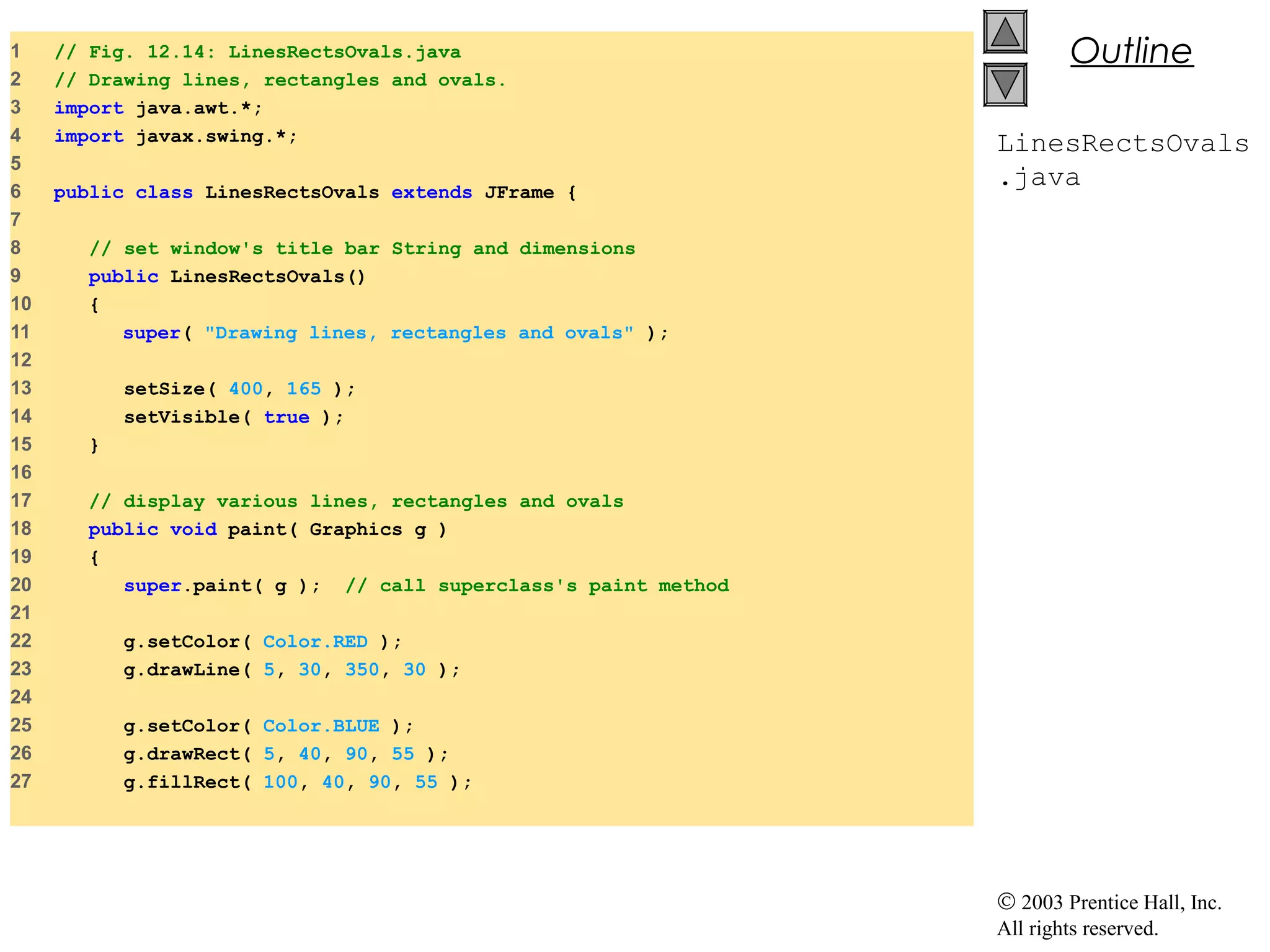
Task: Click the comment '// display various lines, rectangles and ovals'
Action: 357,501
